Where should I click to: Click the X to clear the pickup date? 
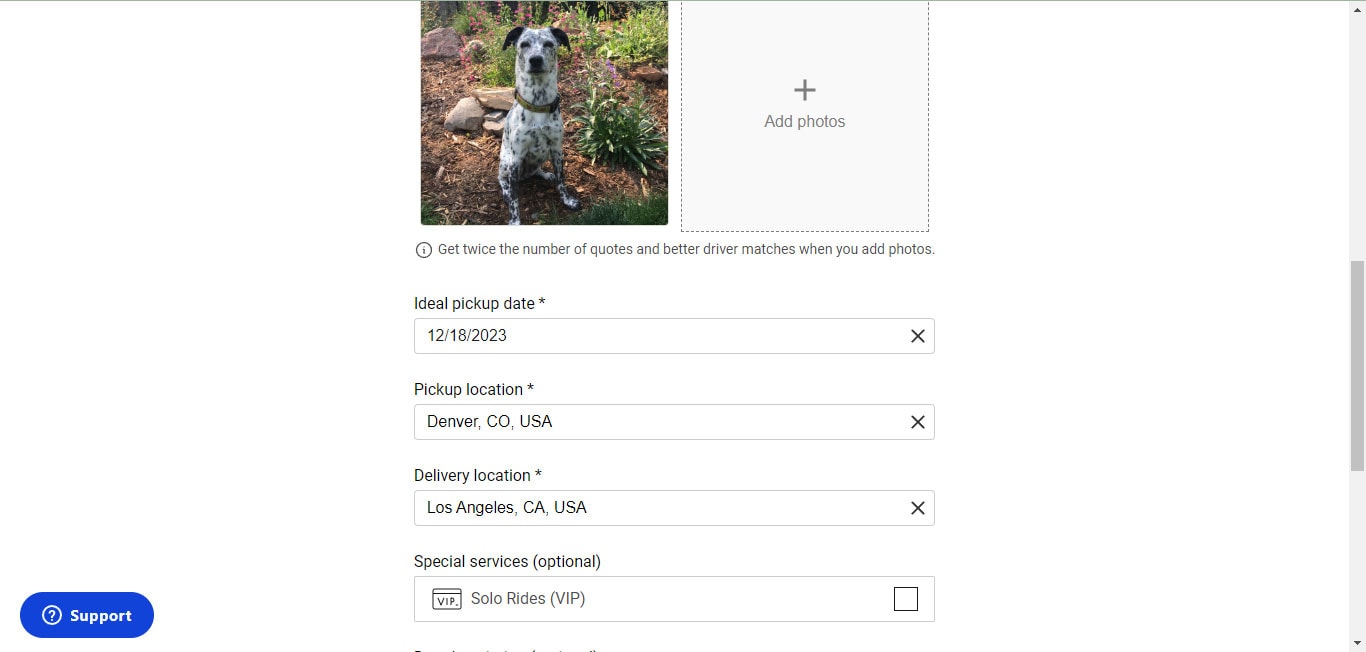[x=917, y=336]
